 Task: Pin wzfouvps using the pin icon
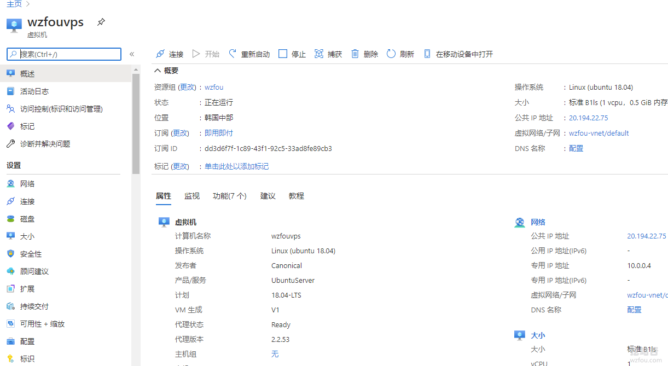[101, 22]
